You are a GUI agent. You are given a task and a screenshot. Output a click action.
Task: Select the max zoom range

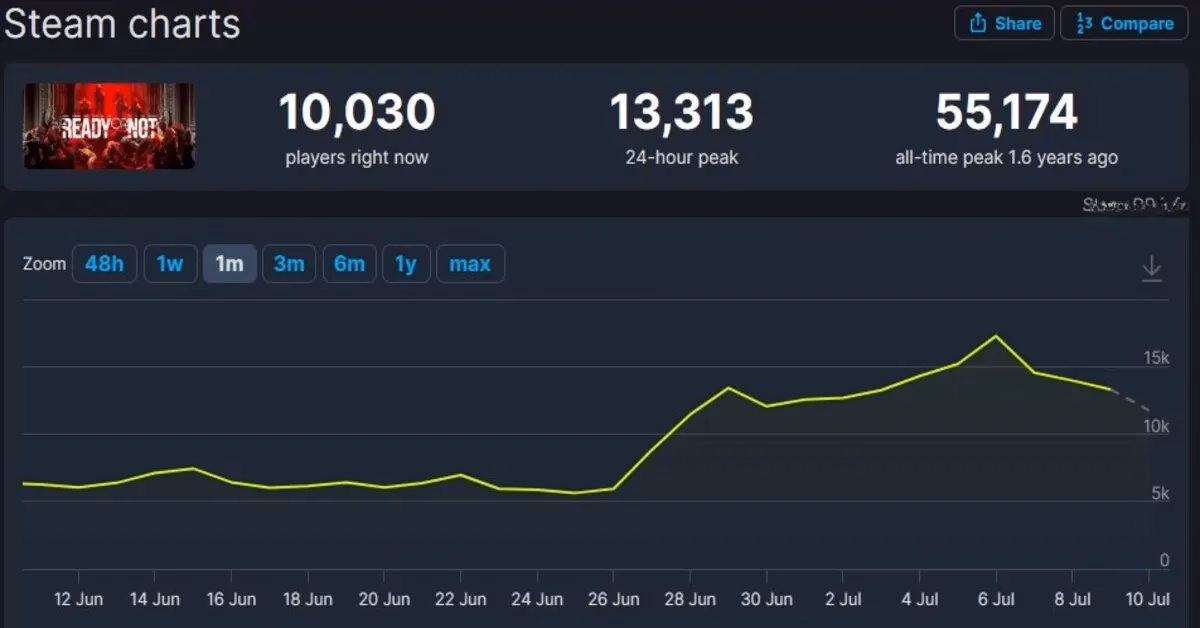[470, 263]
